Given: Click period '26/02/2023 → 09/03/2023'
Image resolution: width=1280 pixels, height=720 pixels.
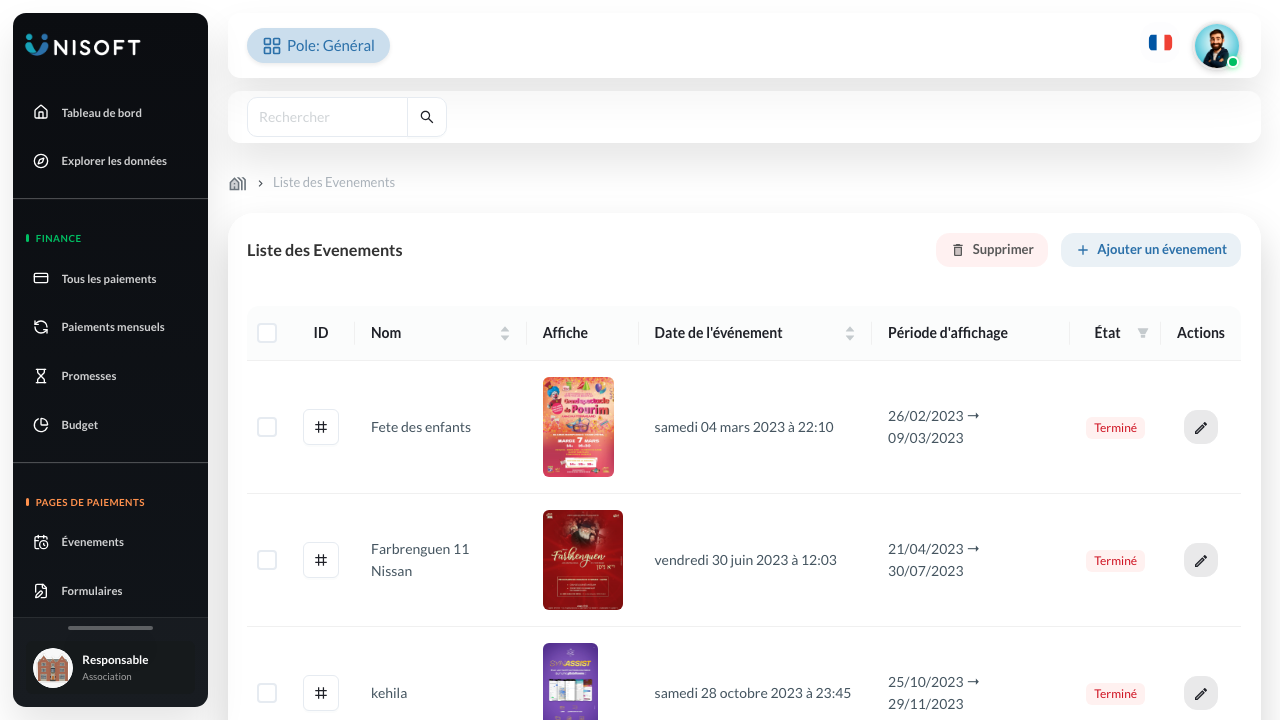Looking at the screenshot, I should 934,427.
